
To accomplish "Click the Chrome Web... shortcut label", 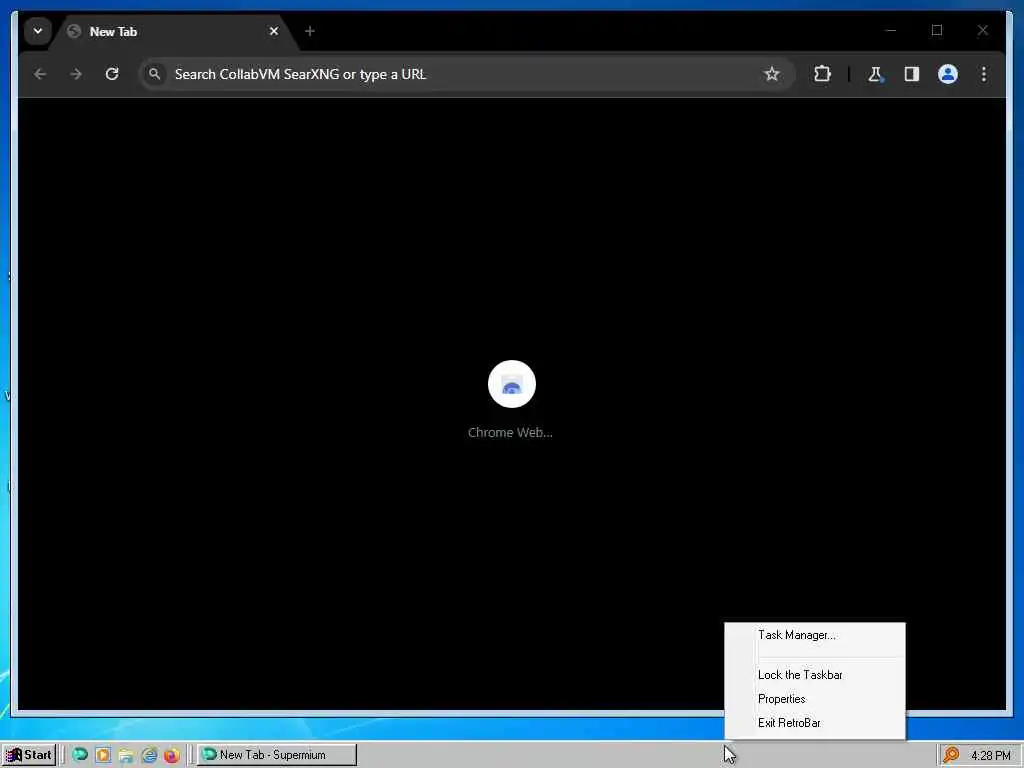I will 510,432.
